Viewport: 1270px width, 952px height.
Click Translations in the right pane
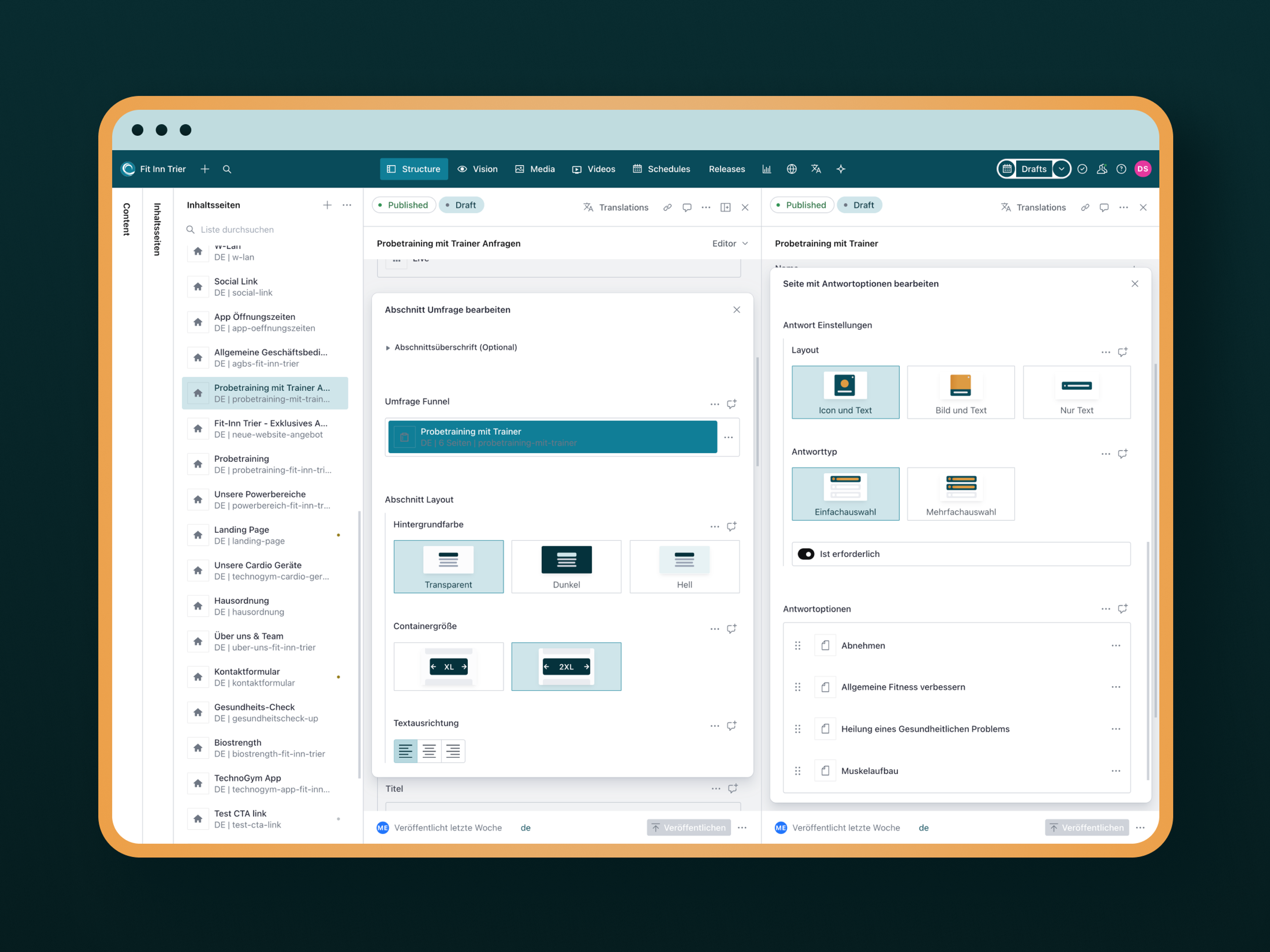[1034, 208]
